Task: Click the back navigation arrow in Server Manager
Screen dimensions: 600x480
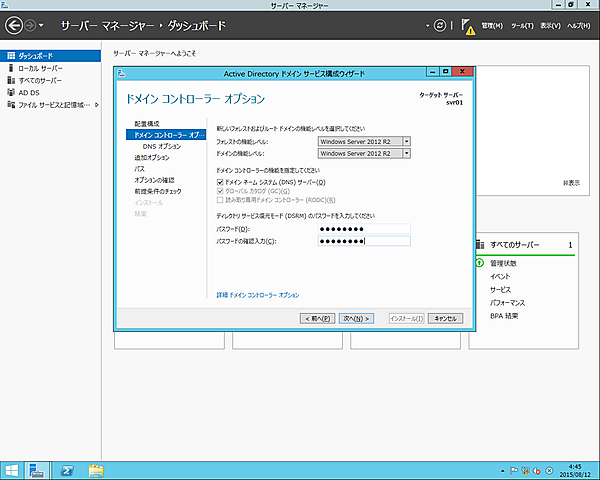Action: 14,24
